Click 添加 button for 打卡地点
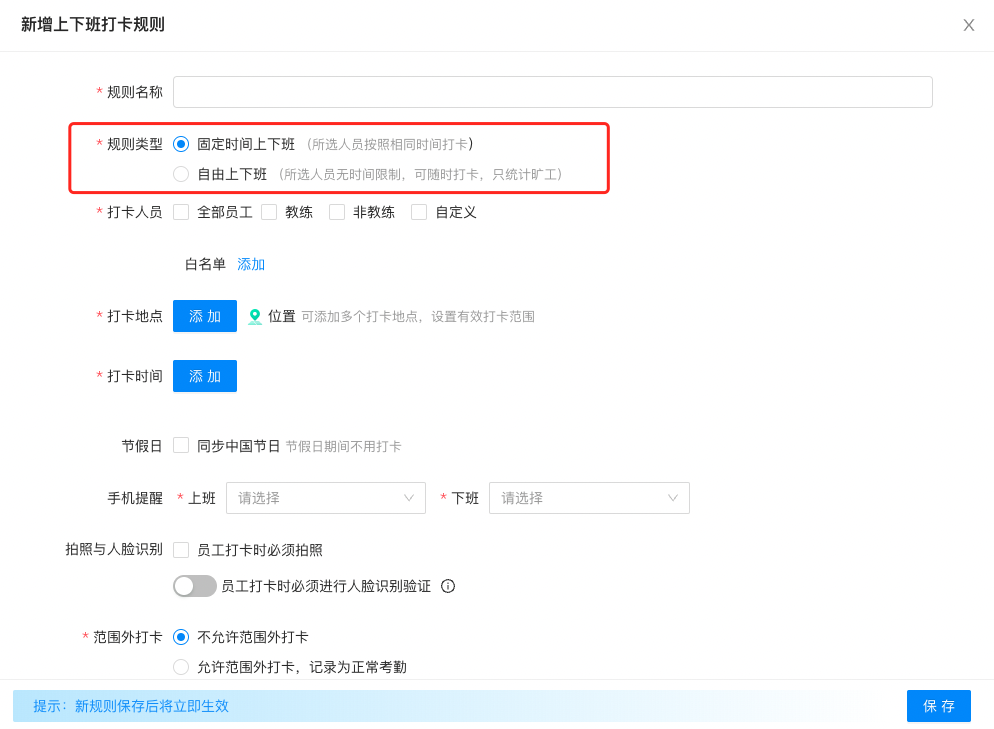 point(205,316)
